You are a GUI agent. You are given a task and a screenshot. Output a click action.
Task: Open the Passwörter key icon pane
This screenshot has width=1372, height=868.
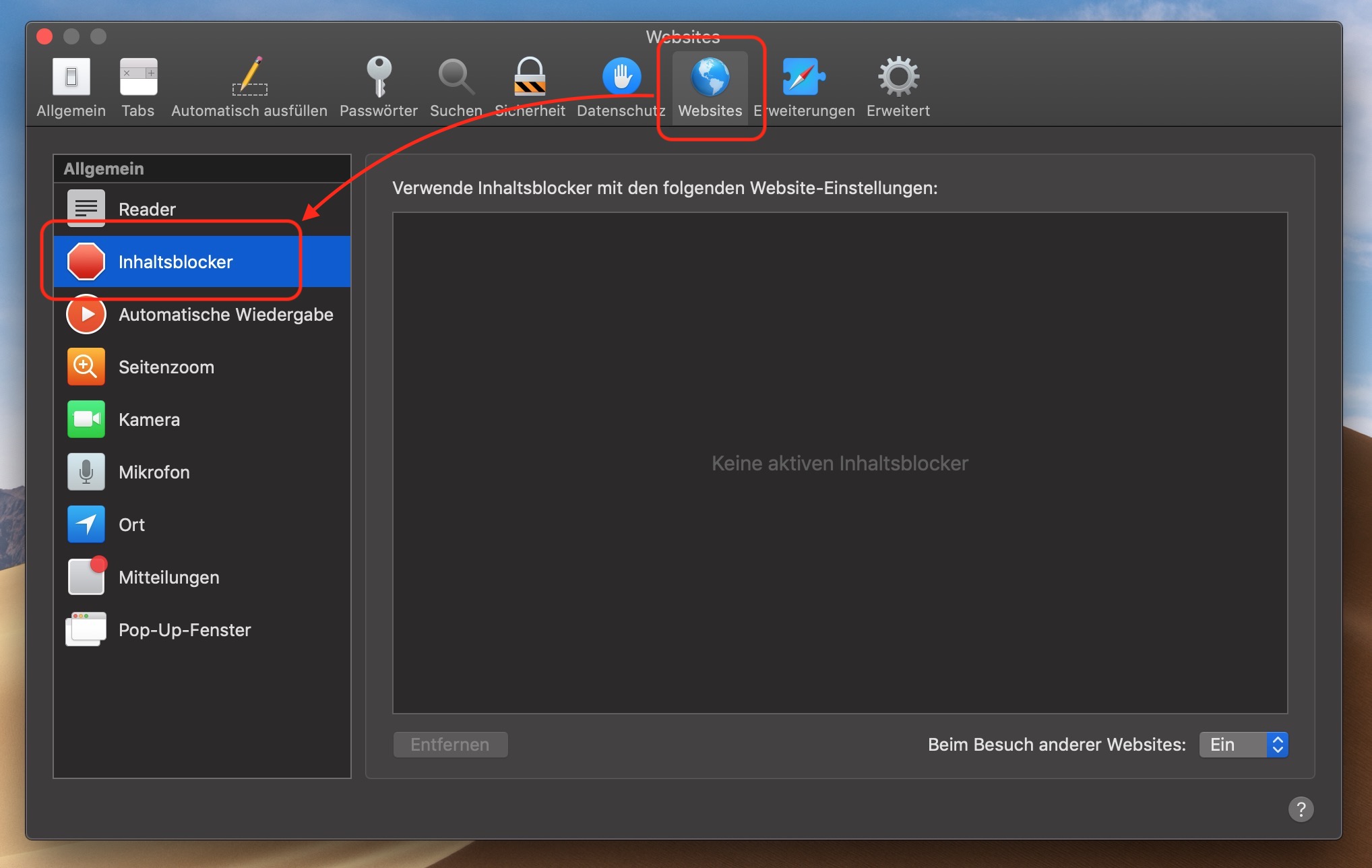click(379, 88)
